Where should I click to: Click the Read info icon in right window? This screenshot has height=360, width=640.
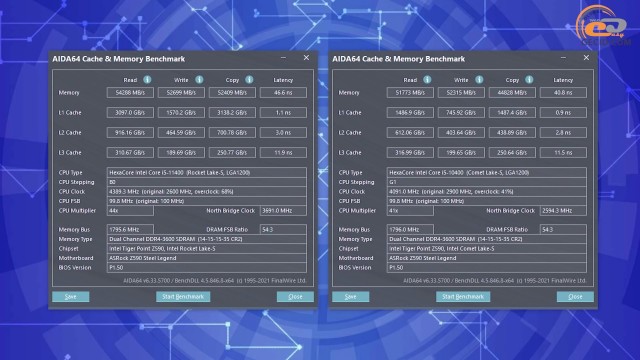427,80
